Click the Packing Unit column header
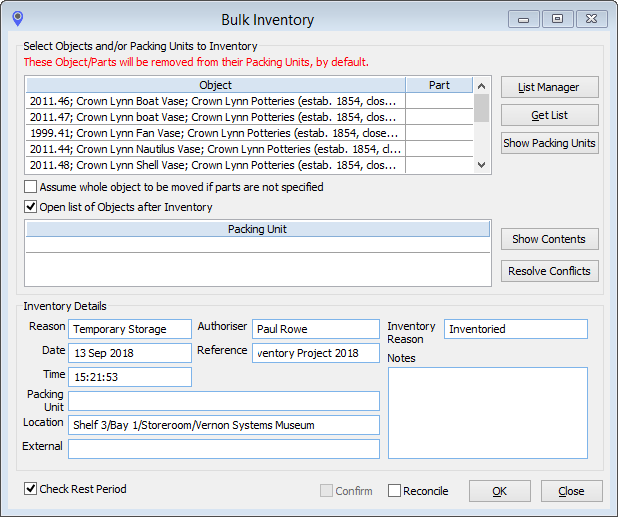This screenshot has width=618, height=517. pyautogui.click(x=258, y=229)
